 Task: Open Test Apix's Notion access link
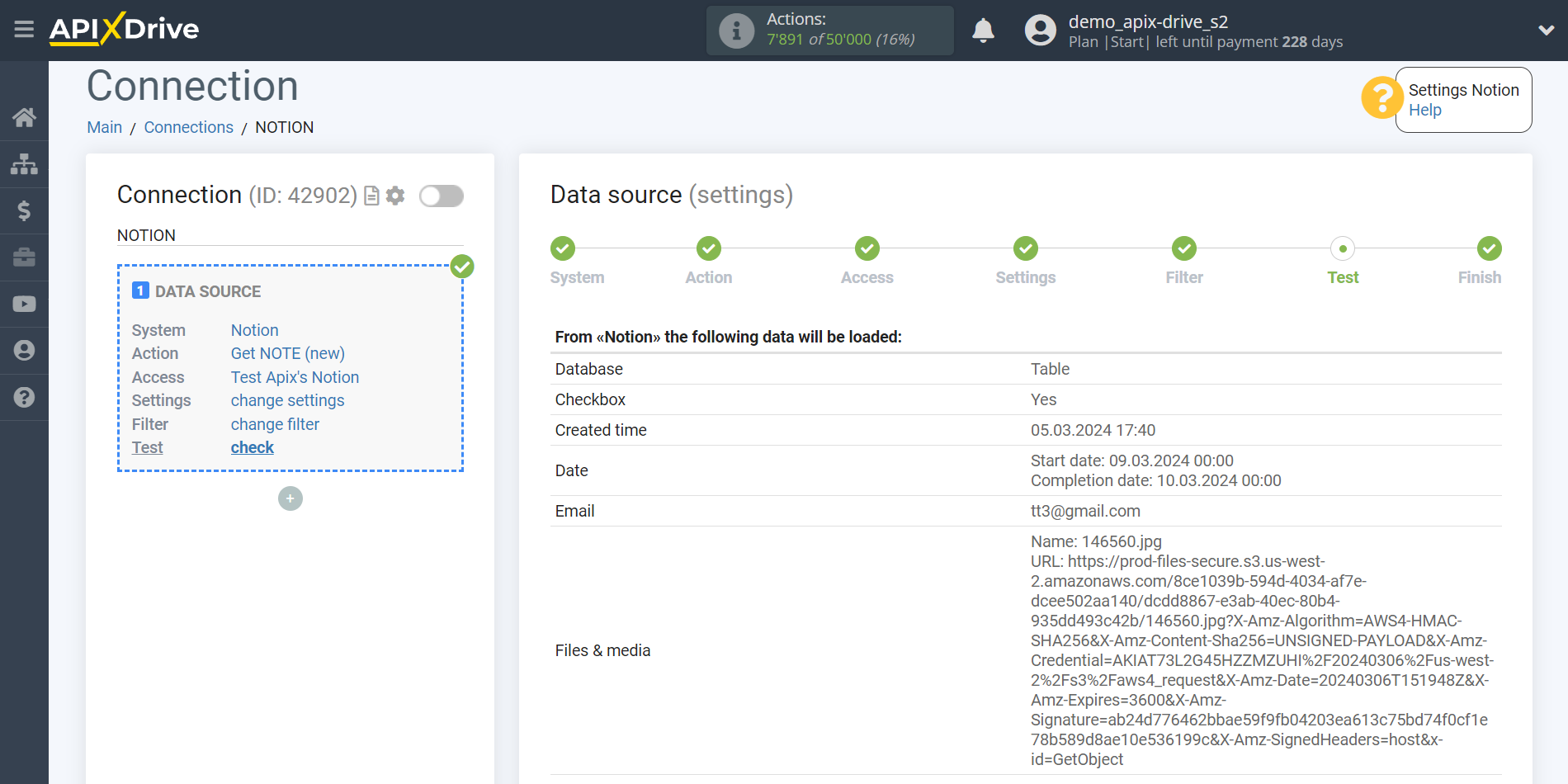pos(295,377)
